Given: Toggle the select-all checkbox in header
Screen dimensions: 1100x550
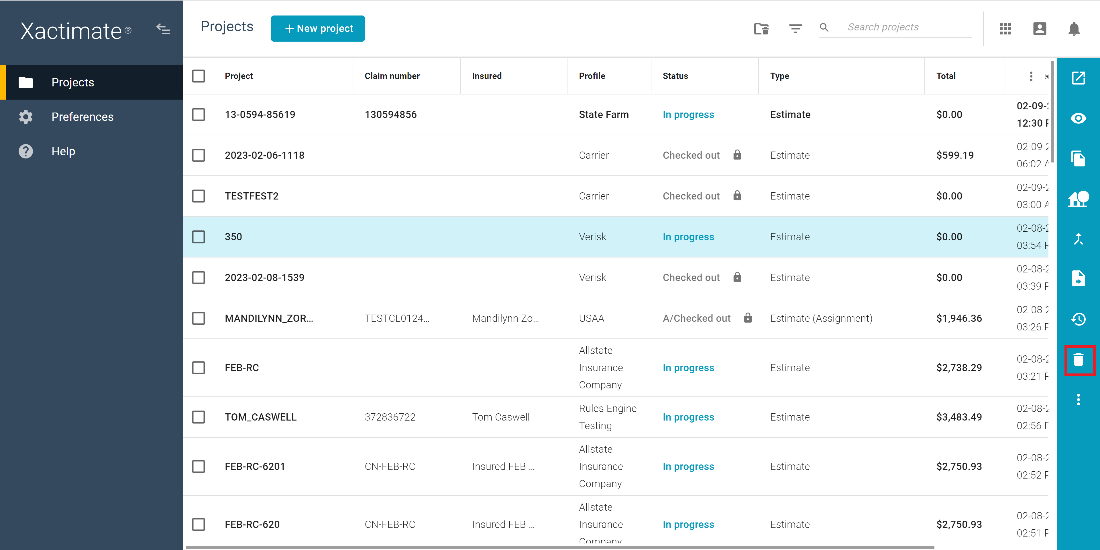Looking at the screenshot, I should [199, 76].
